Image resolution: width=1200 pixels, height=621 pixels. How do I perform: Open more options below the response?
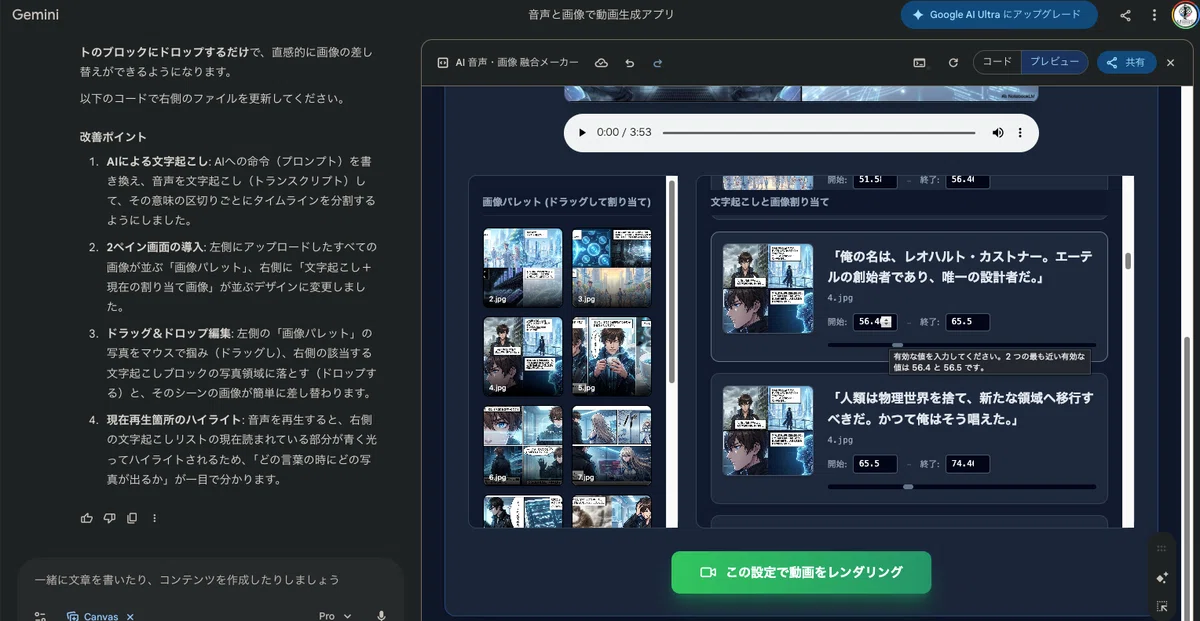[154, 518]
